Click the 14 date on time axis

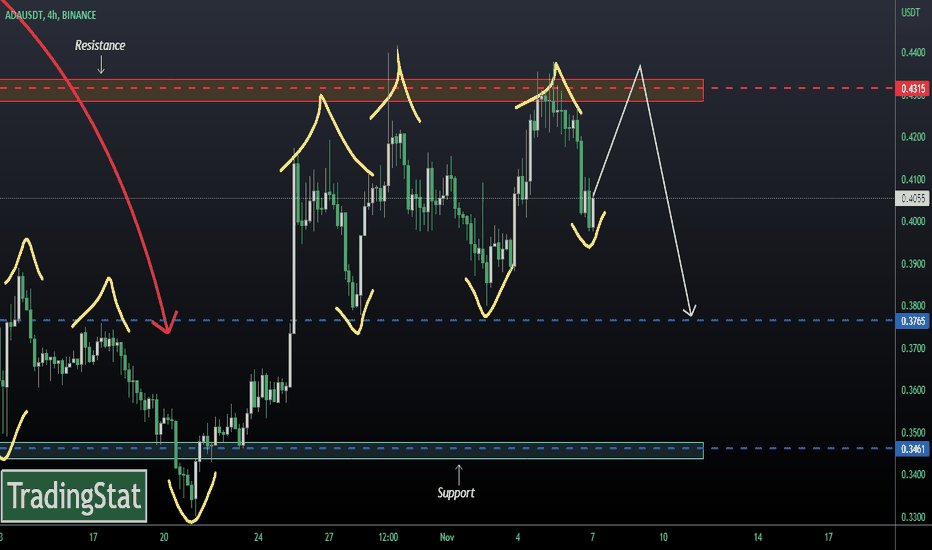pos(758,537)
